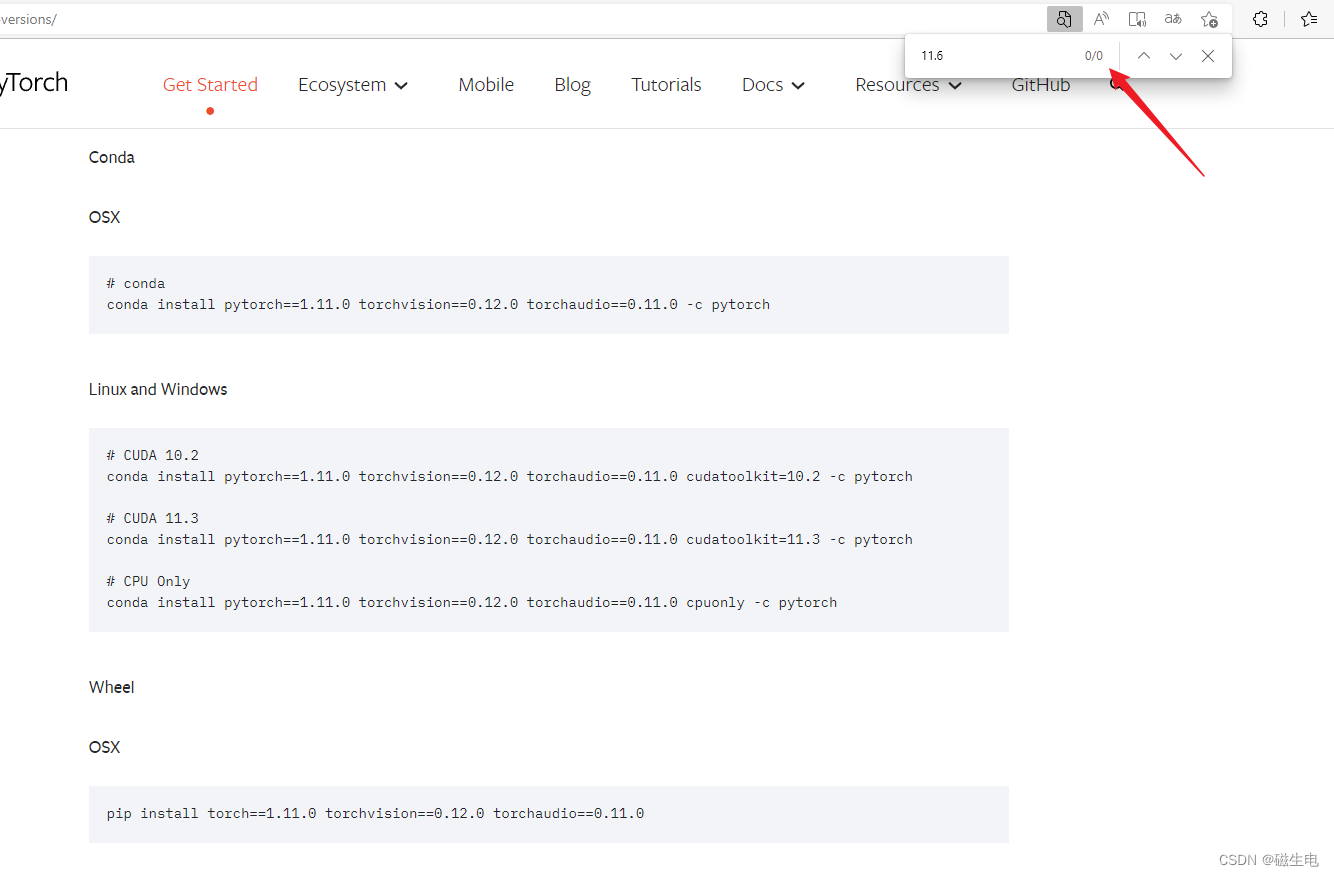Click the Find on page icon in the address bar
Image resolution: width=1334 pixels, height=876 pixels.
(1064, 19)
